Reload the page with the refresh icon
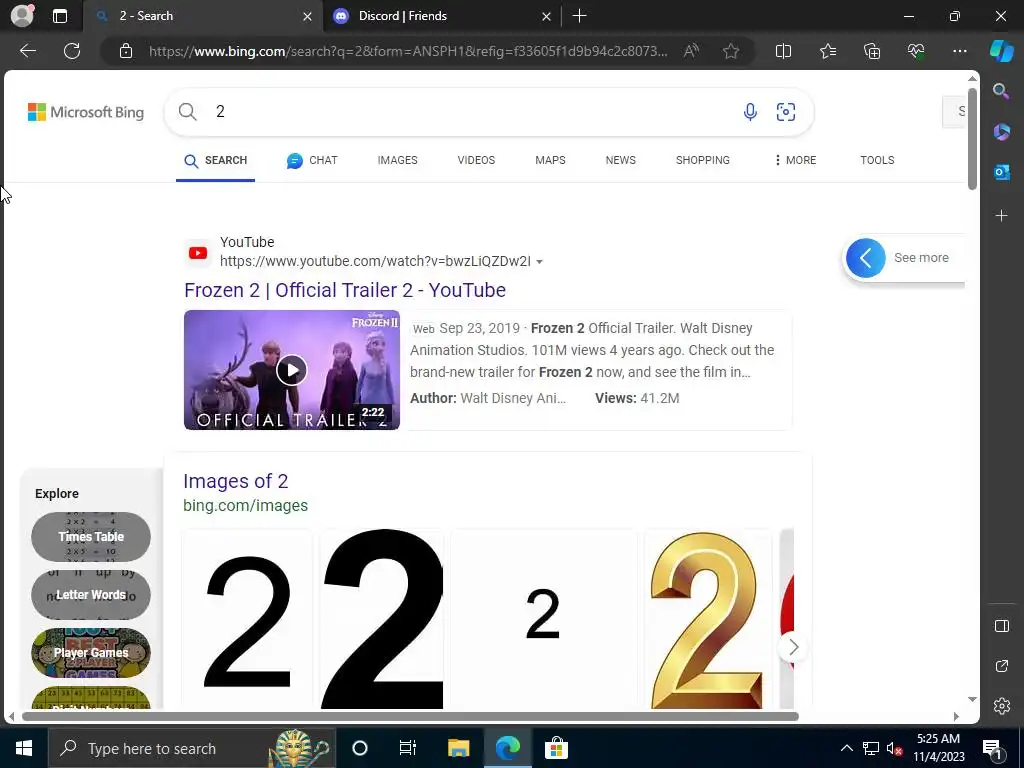Screen dimensions: 1024x768 (72, 51)
